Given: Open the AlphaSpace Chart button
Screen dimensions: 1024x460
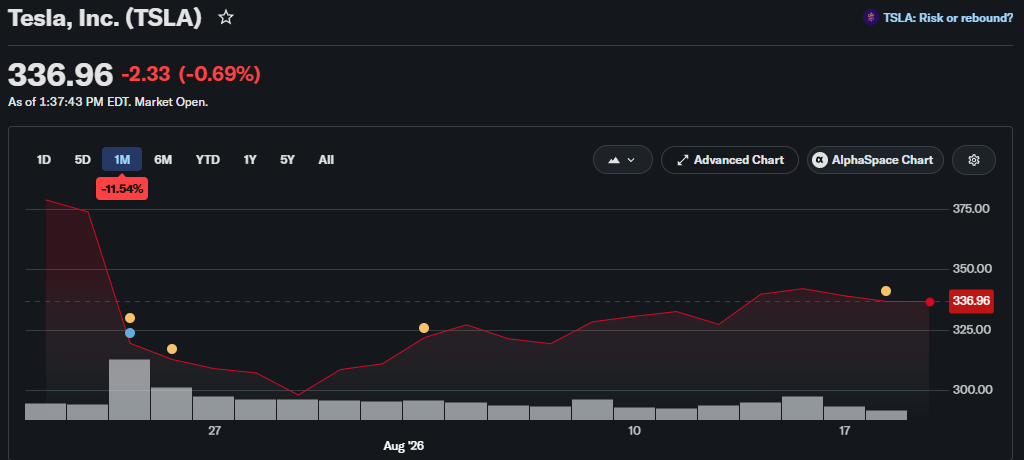Looking at the screenshot, I should tap(875, 160).
